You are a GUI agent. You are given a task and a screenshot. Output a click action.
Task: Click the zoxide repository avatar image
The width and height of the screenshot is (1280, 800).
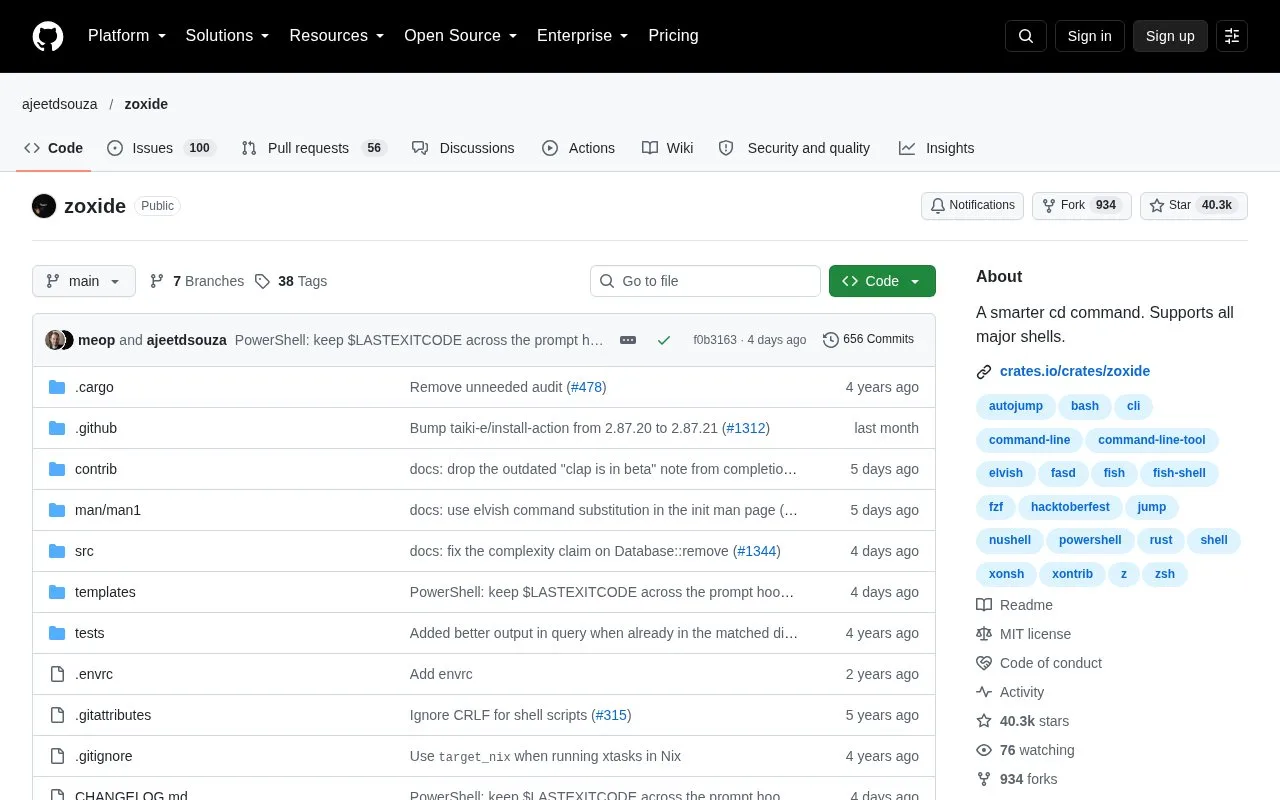coord(44,206)
